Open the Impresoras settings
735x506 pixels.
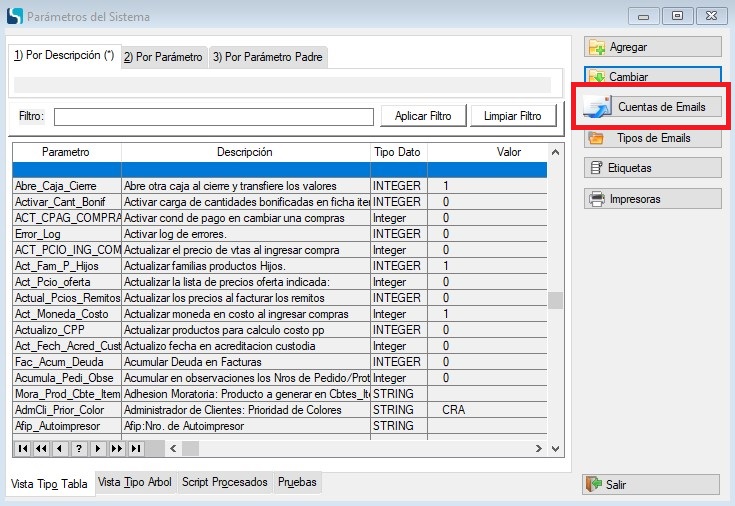652,199
